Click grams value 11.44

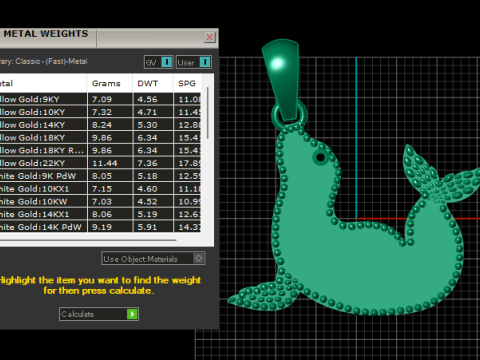point(105,163)
